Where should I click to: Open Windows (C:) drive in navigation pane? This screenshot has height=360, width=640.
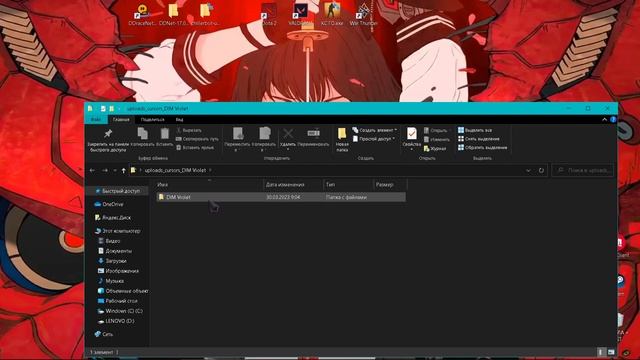coord(120,311)
